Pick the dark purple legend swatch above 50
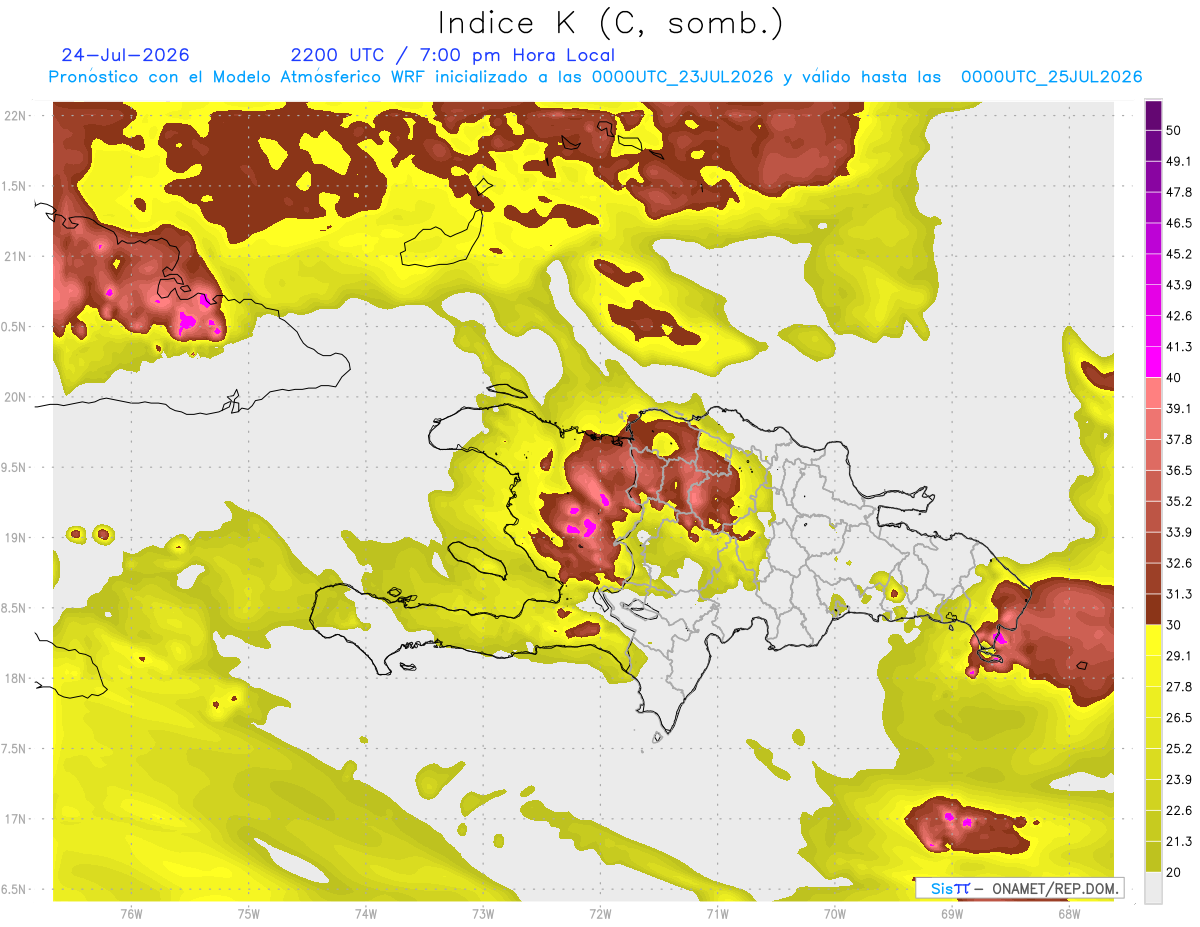This screenshot has height=927, width=1200. (1153, 115)
